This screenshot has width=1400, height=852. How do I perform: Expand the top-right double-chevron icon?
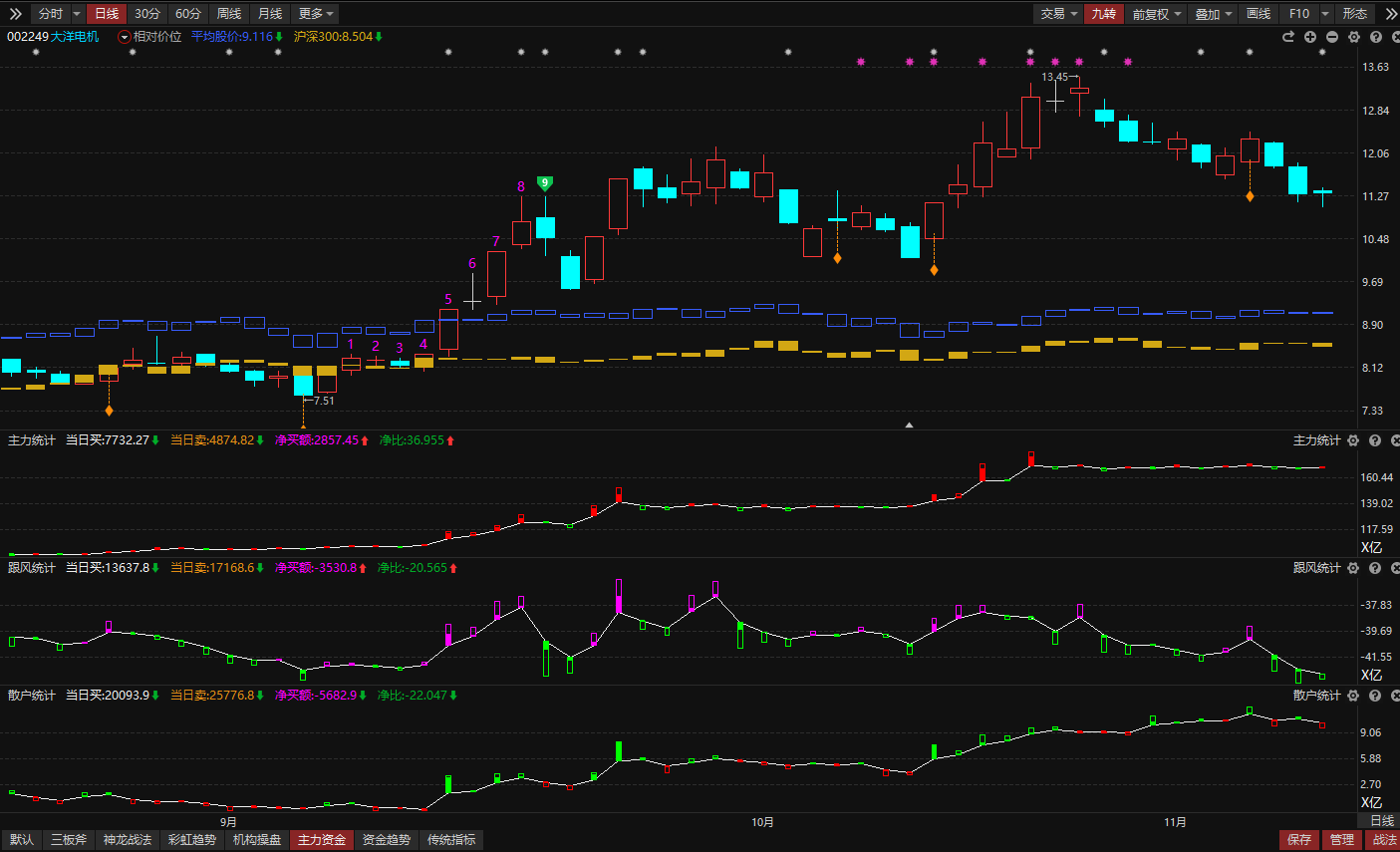[x=1391, y=14]
